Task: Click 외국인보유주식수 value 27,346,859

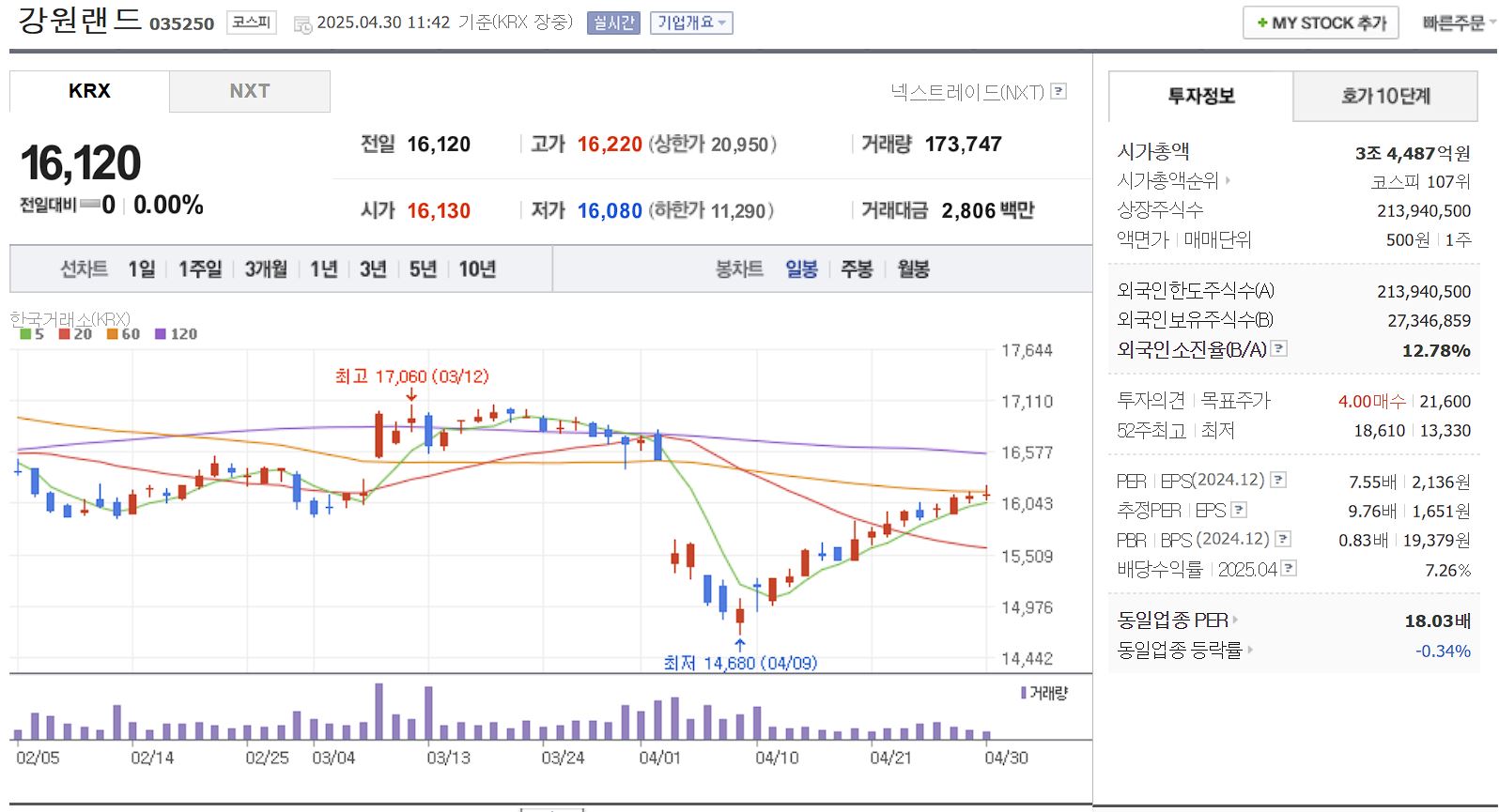Action: pos(1429,321)
